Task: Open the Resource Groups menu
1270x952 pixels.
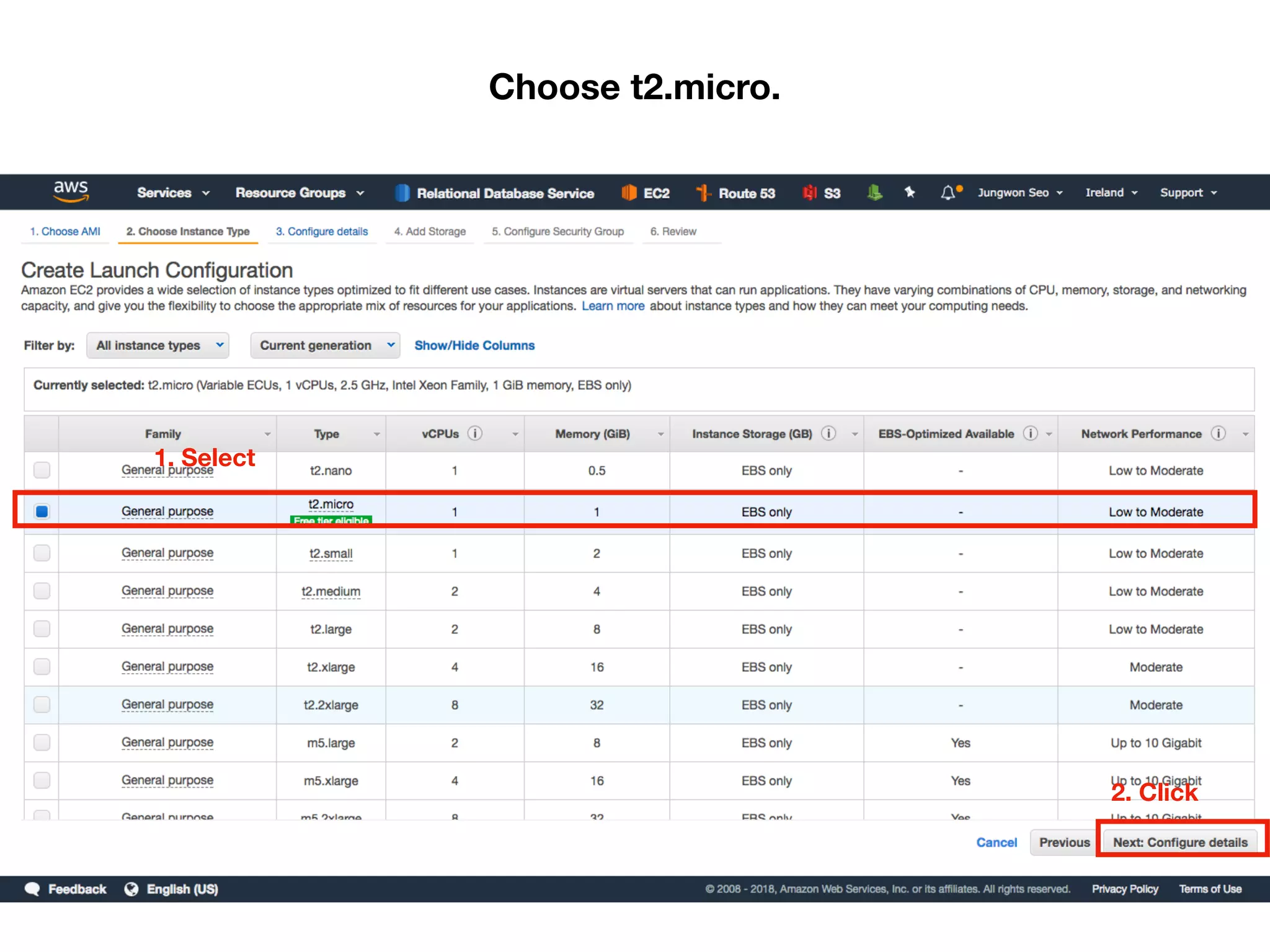Action: pyautogui.click(x=300, y=193)
